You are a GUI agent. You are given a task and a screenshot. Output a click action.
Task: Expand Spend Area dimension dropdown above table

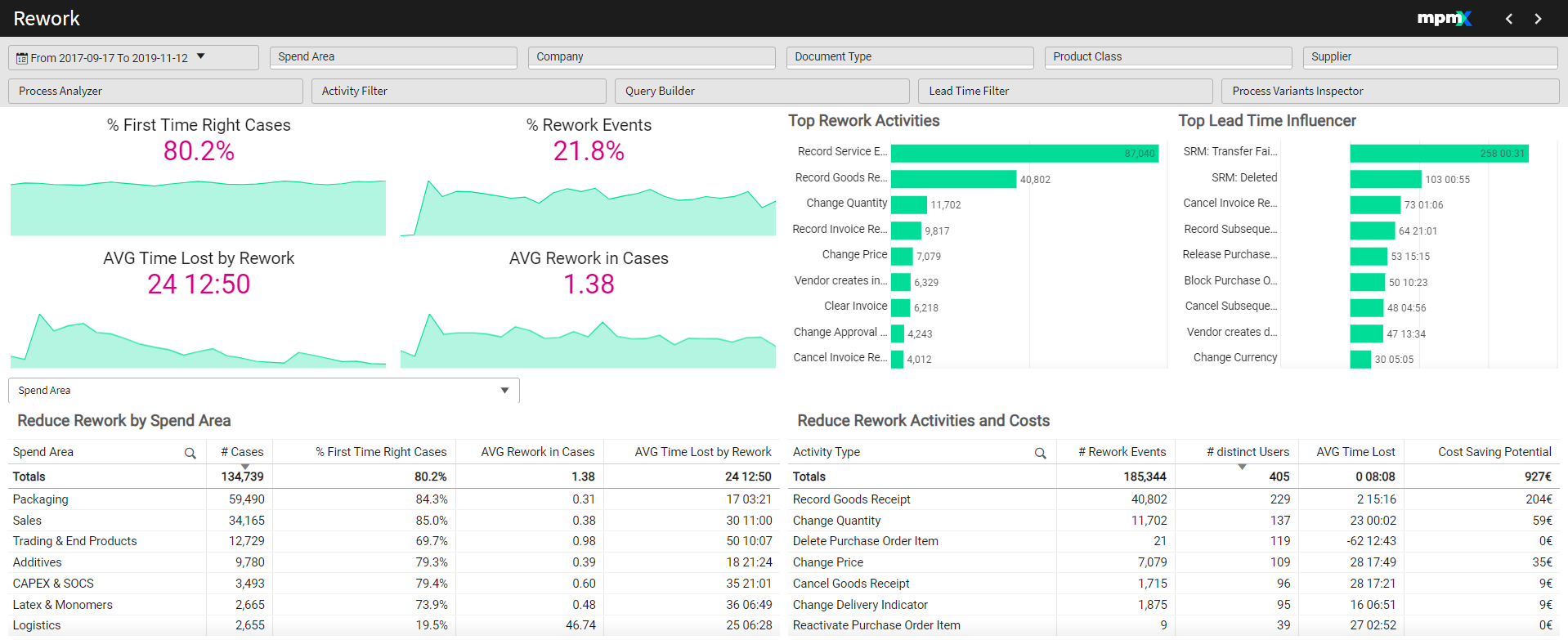click(x=264, y=391)
